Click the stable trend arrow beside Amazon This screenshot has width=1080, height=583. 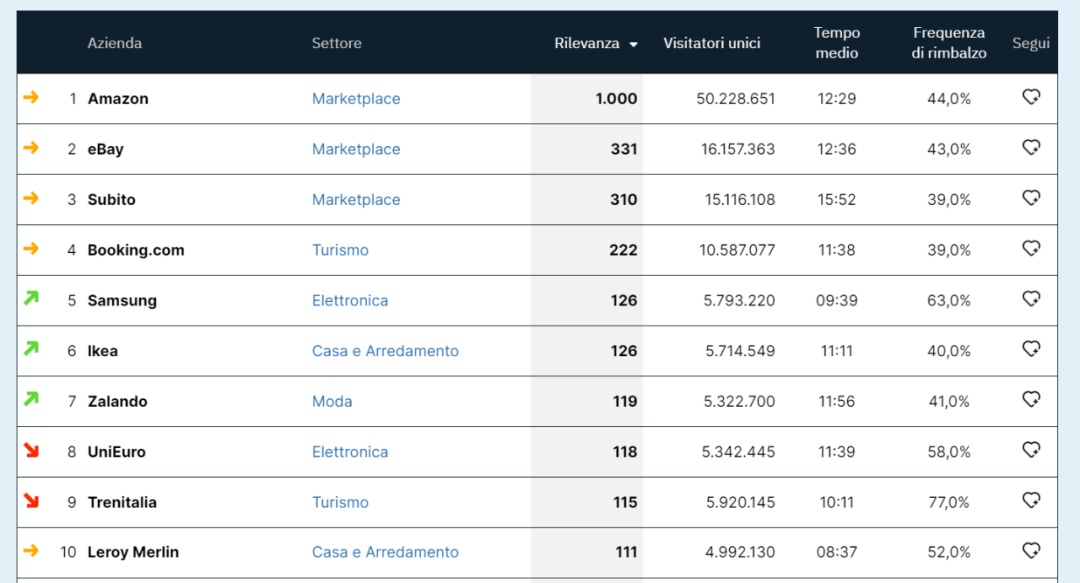point(31,97)
